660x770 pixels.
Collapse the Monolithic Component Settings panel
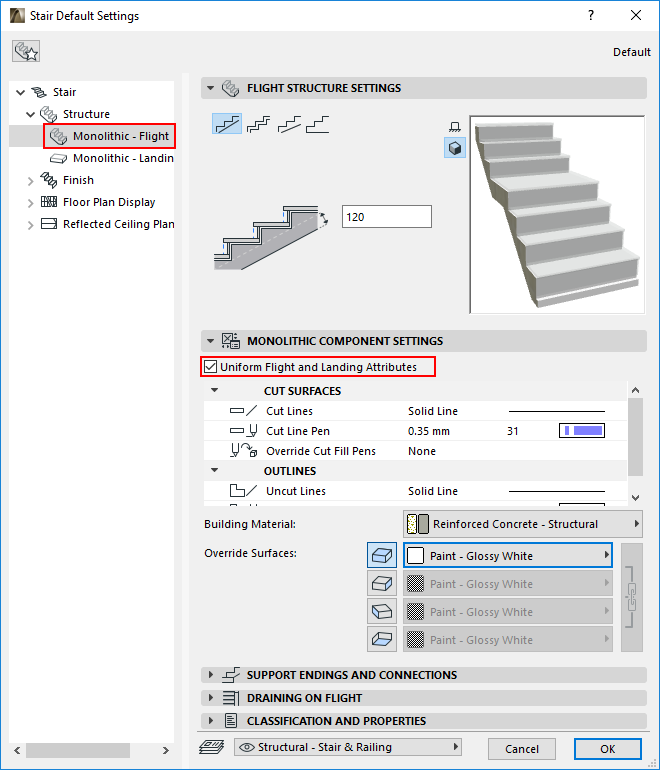pyautogui.click(x=211, y=340)
